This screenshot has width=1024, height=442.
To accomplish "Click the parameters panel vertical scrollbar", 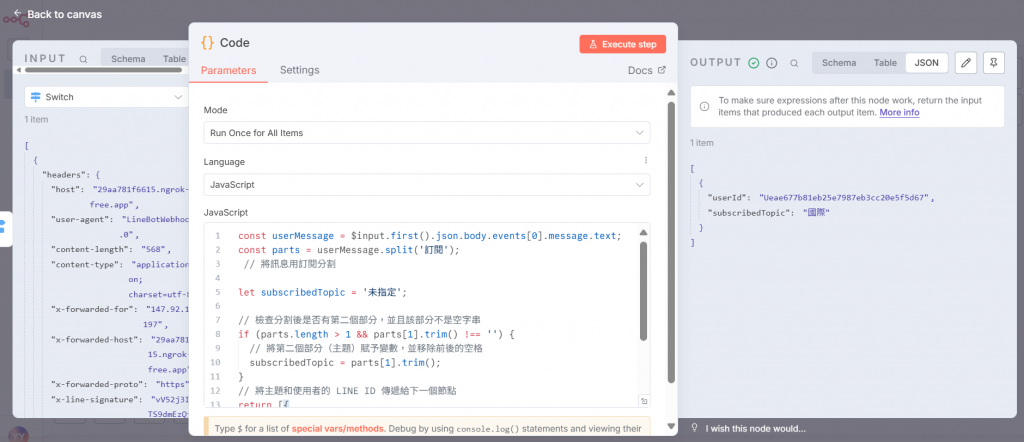I will click(671, 242).
